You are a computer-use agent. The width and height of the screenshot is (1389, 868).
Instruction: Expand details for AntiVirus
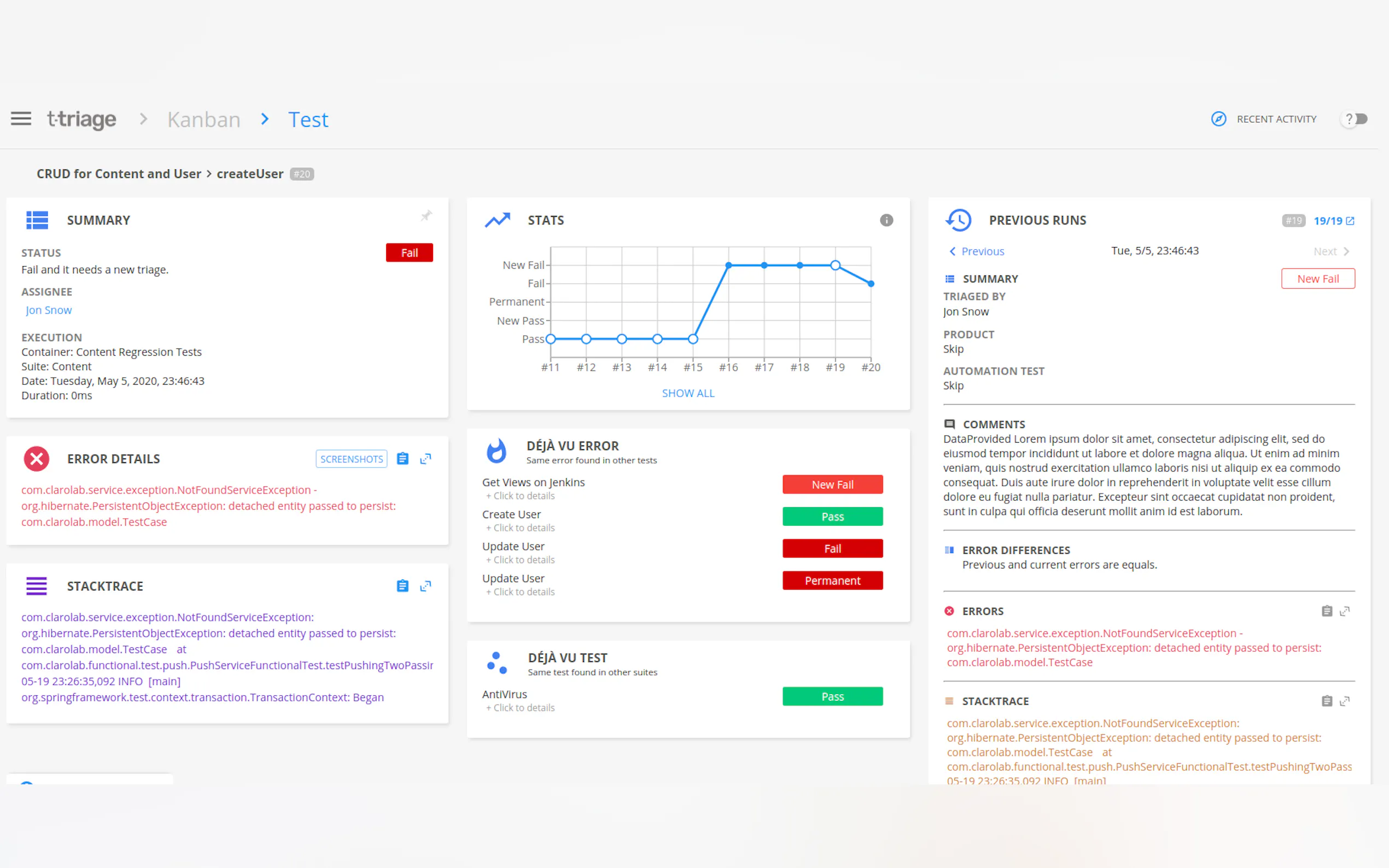coord(520,708)
